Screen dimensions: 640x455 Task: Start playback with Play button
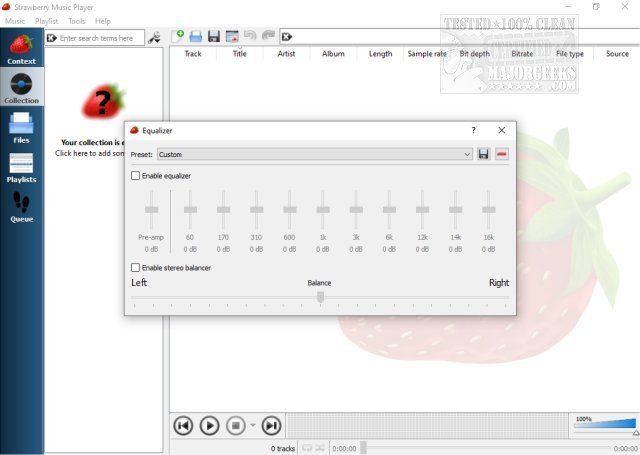[x=209, y=426]
